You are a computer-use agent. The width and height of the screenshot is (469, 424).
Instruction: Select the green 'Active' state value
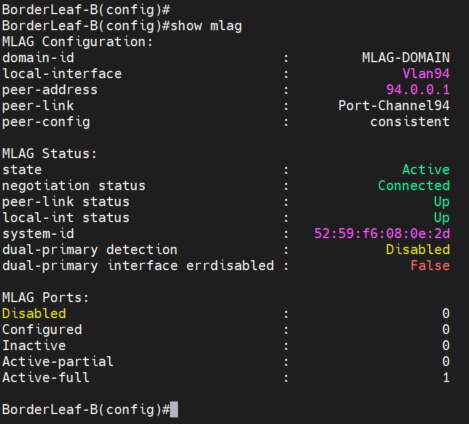pos(426,170)
